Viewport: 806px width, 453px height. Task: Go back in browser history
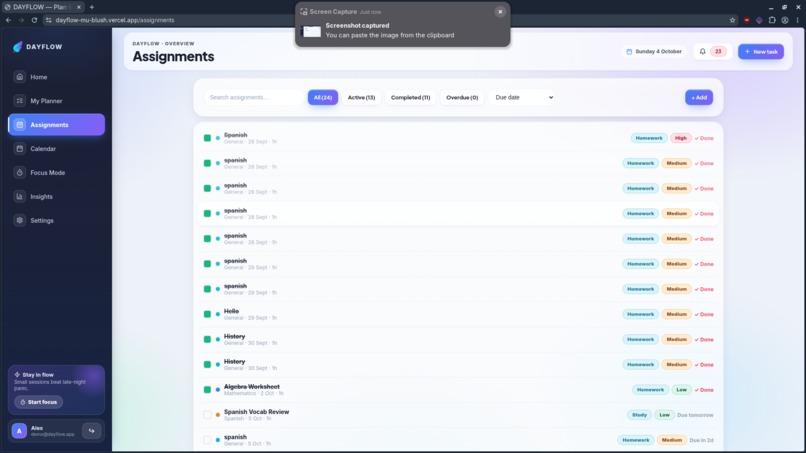[8, 20]
